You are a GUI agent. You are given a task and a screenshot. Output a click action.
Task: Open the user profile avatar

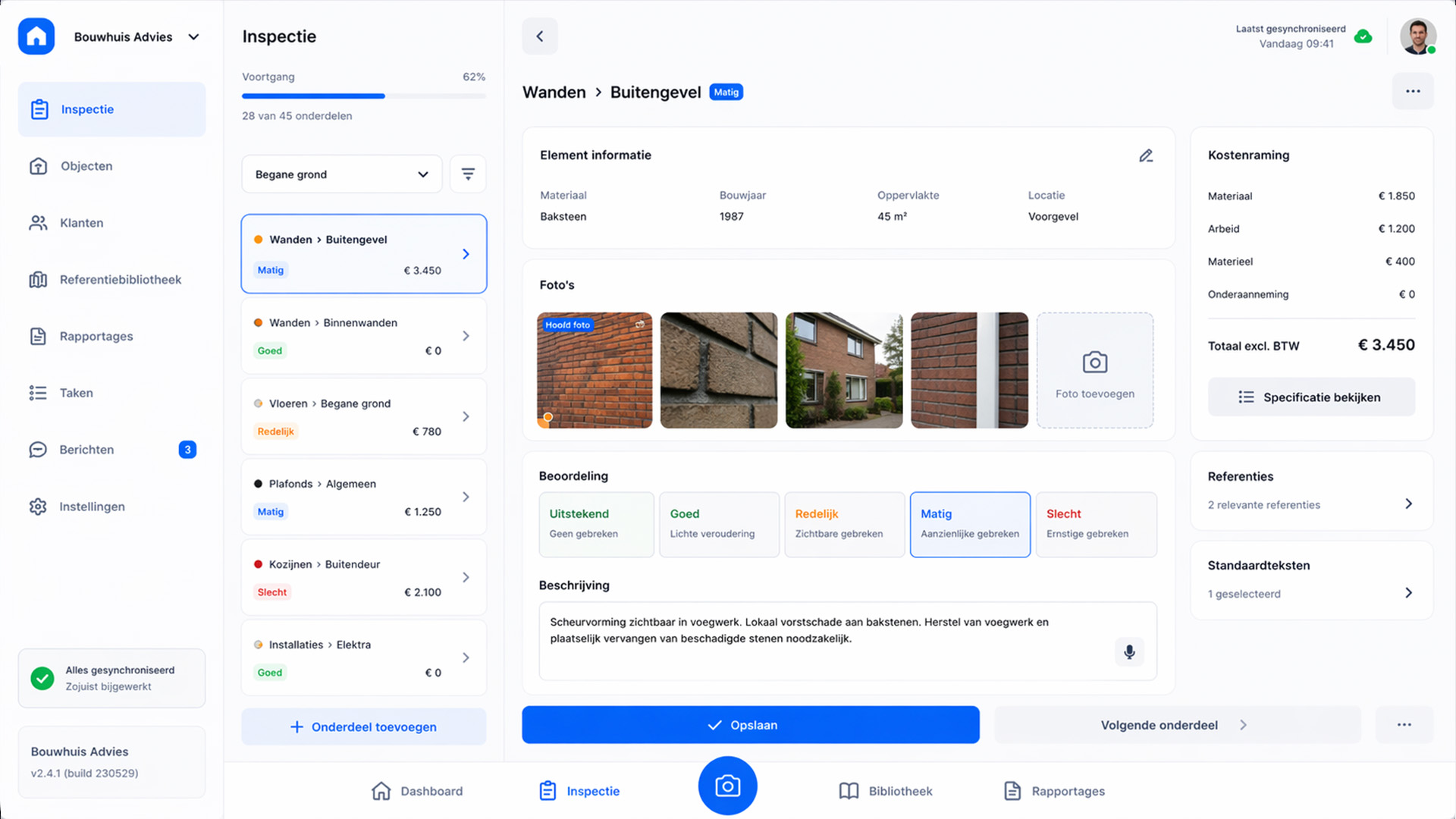(1418, 36)
